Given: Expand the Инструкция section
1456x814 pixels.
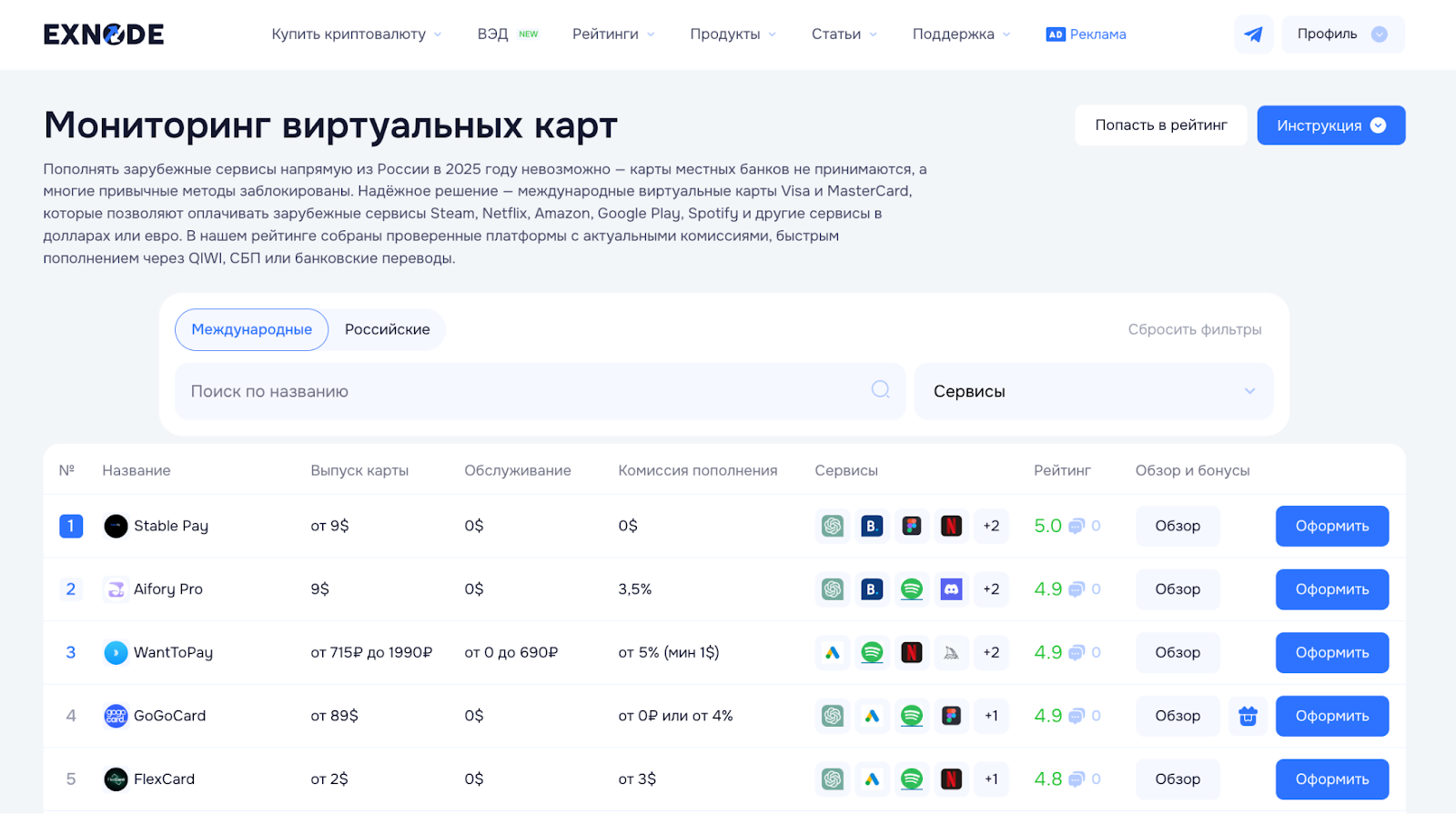Looking at the screenshot, I should tap(1330, 126).
